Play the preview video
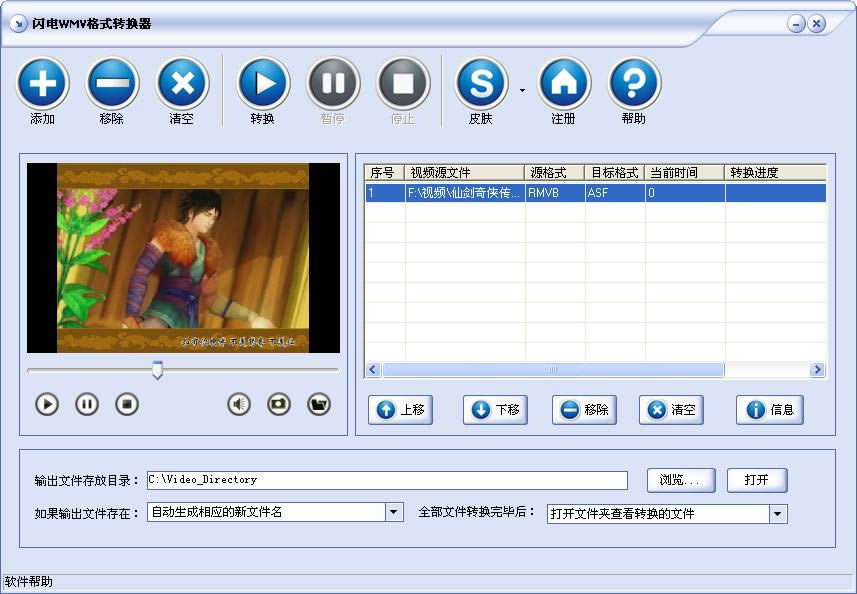Viewport: 857px width, 594px height. click(47, 404)
